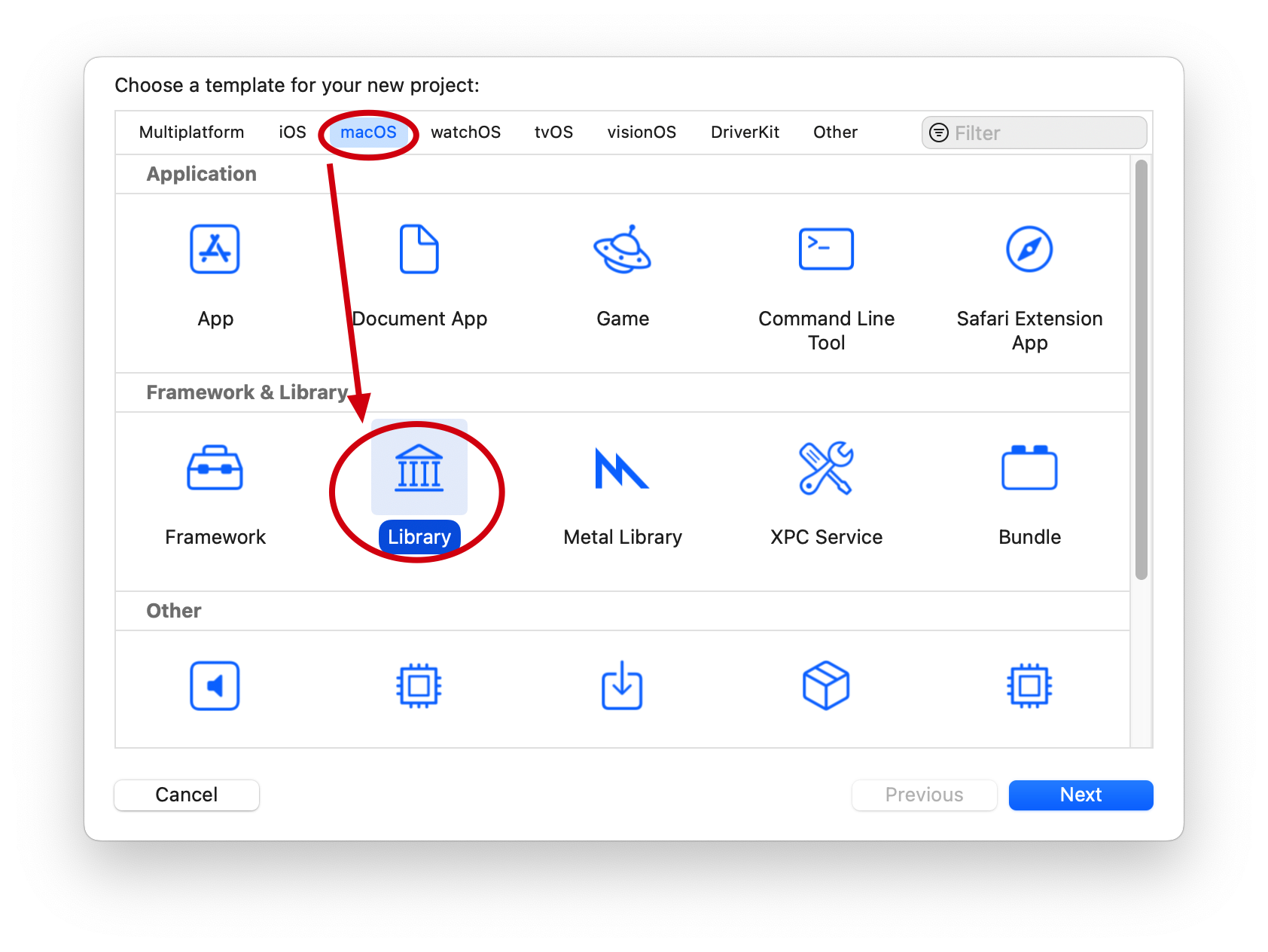Click the Metal Library label
Screen dimensions: 1268x952
pos(622,537)
